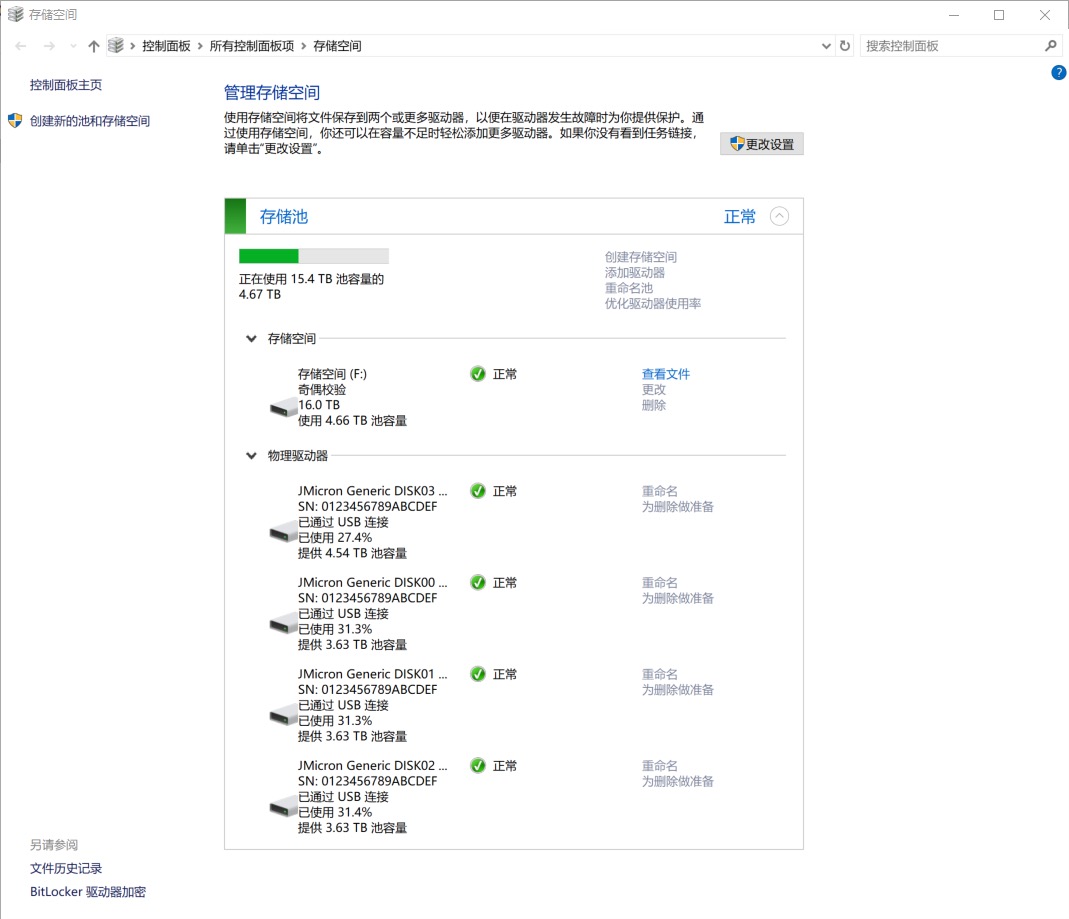Image resolution: width=1069 pixels, height=919 pixels.
Task: Click the refresh icon beside address bar
Action: [845, 46]
